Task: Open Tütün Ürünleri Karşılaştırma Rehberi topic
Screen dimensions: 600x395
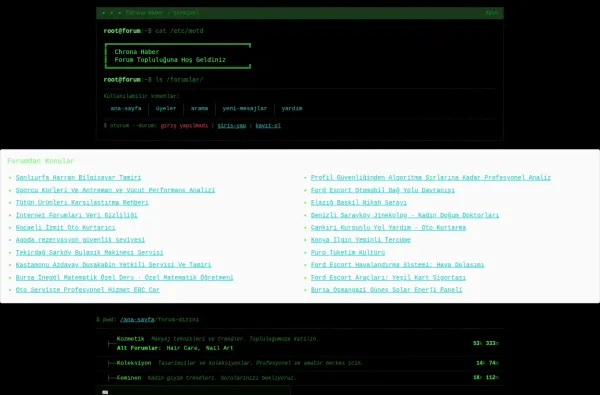Action: (x=82, y=202)
